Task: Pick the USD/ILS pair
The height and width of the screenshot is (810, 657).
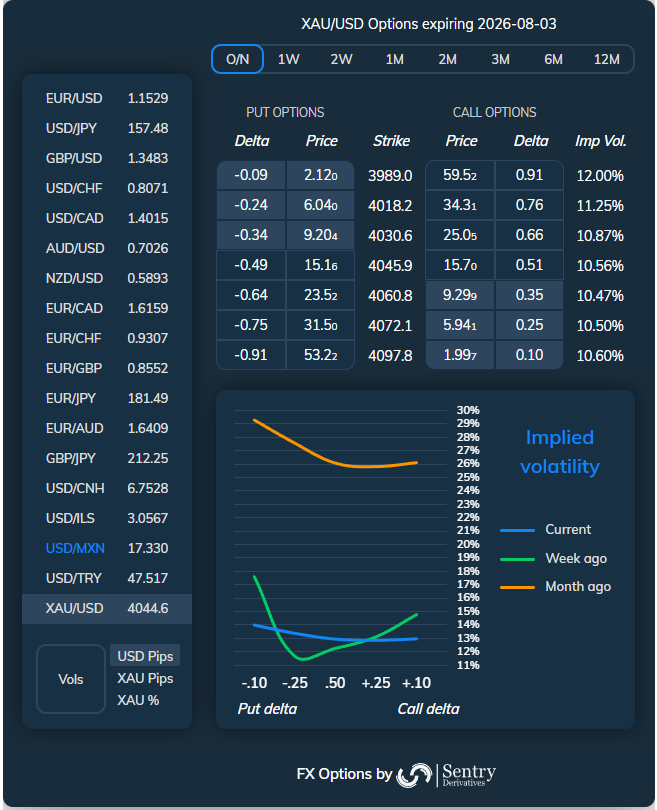Action: (x=107, y=518)
